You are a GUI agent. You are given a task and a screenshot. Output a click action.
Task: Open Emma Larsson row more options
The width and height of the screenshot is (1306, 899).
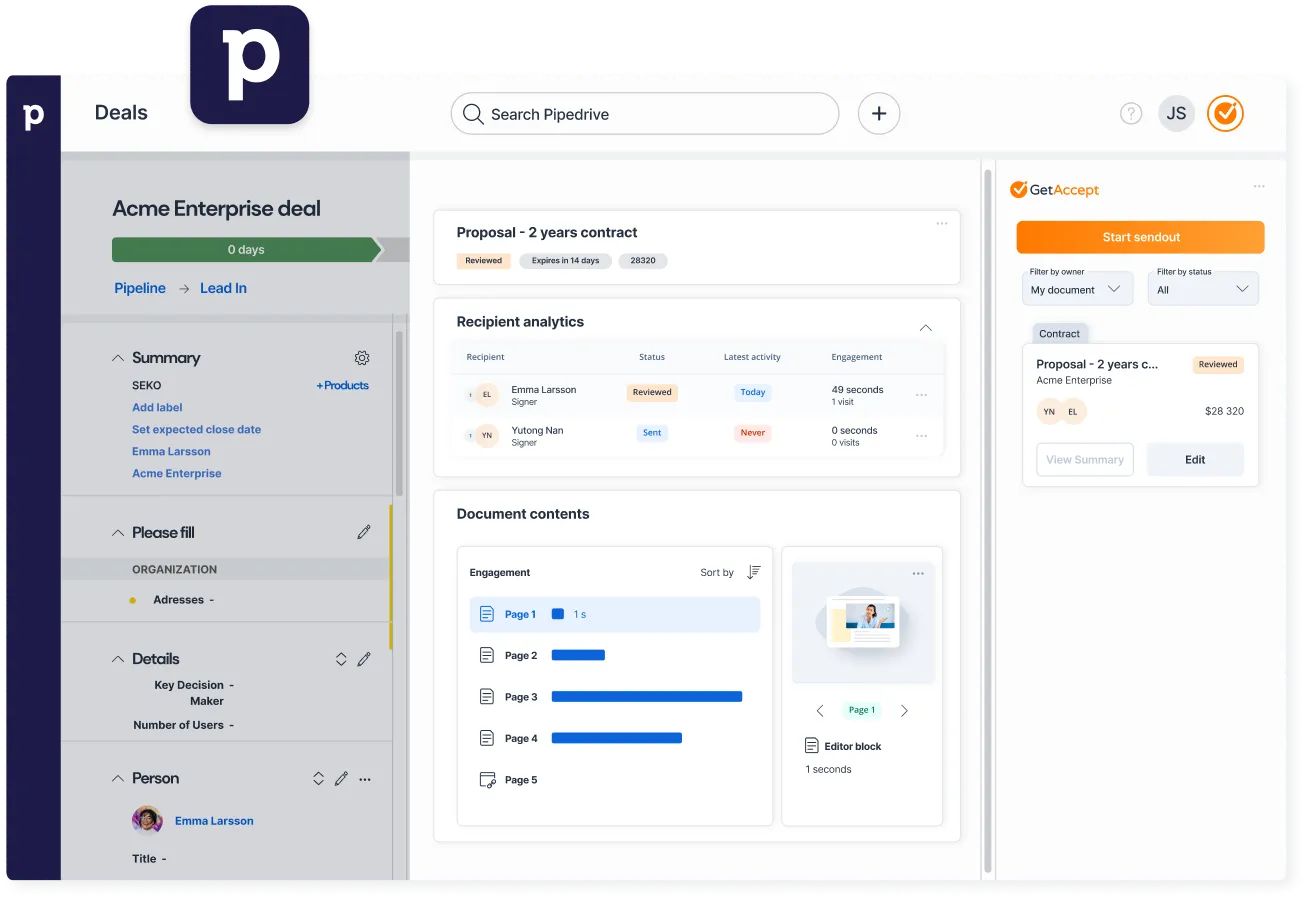(921, 395)
